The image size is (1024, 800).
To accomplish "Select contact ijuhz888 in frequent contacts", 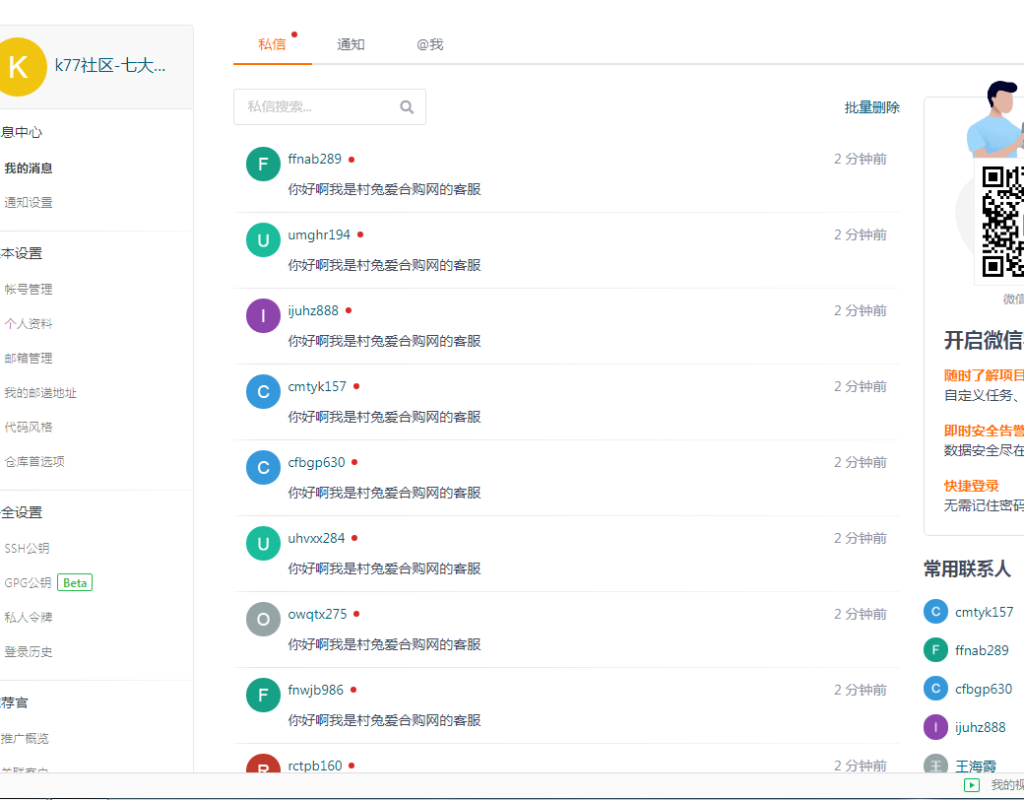I will click(979, 727).
